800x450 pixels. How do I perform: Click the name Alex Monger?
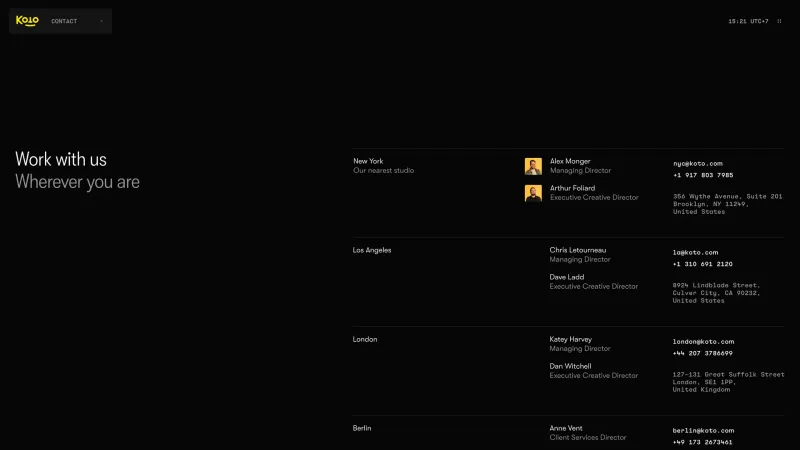click(570, 161)
